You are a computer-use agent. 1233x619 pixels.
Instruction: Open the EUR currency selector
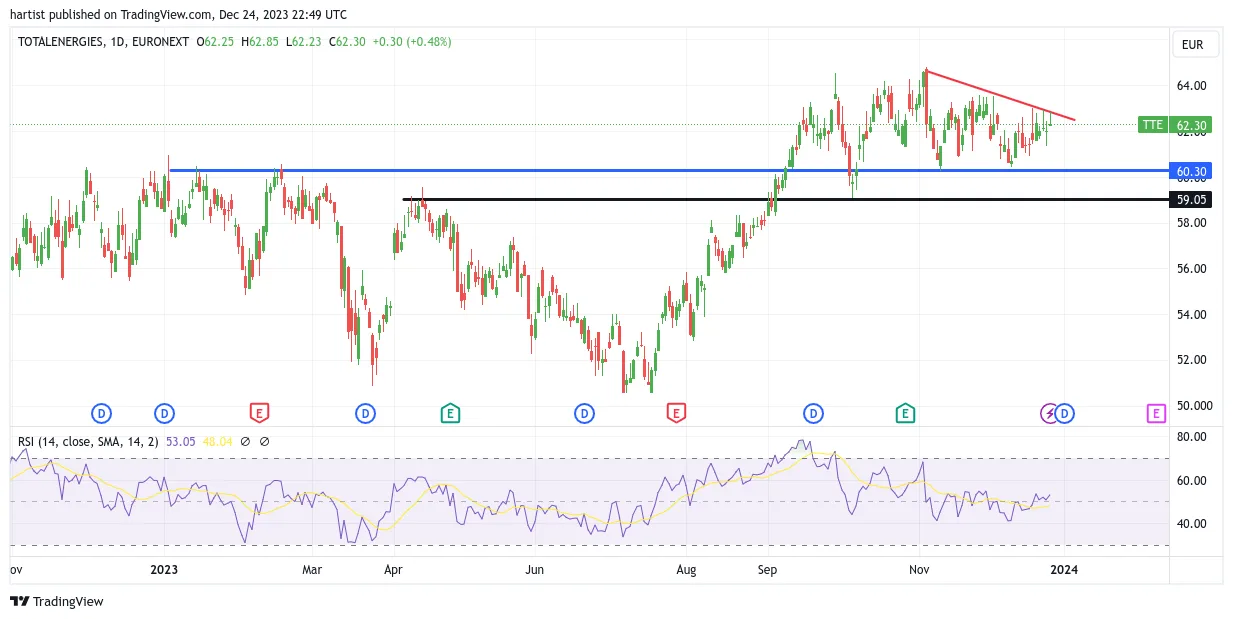(1195, 44)
